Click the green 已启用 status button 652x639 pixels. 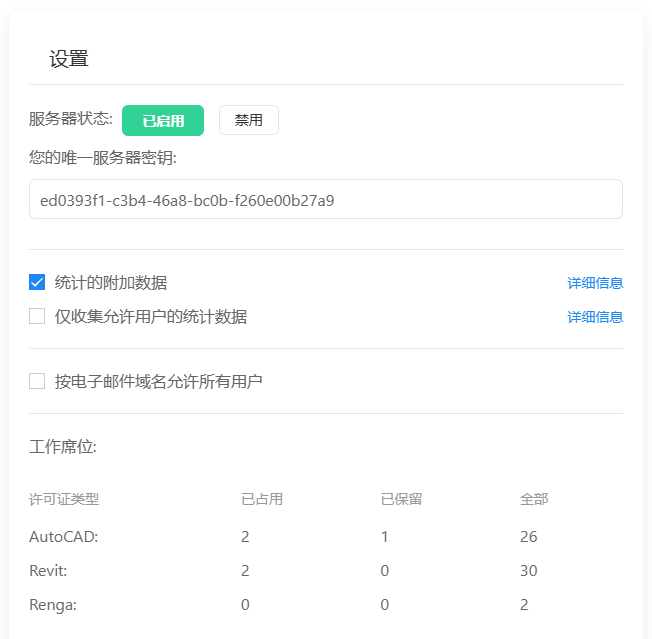tap(162, 120)
